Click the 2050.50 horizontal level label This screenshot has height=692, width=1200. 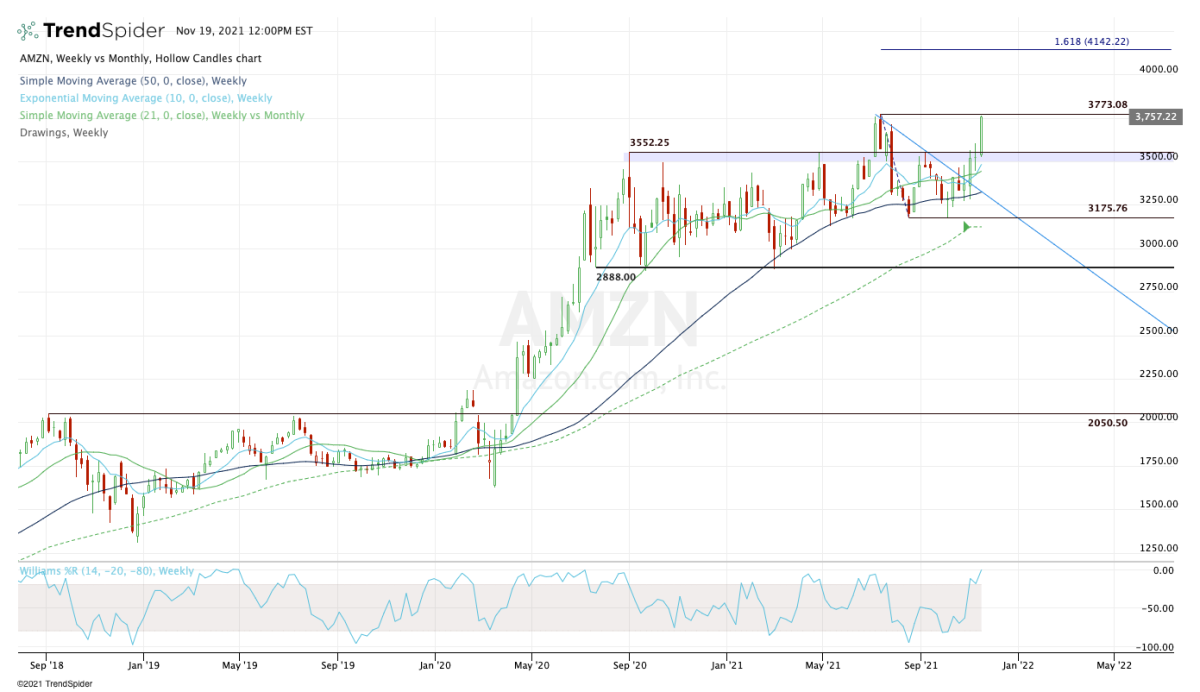(1107, 423)
